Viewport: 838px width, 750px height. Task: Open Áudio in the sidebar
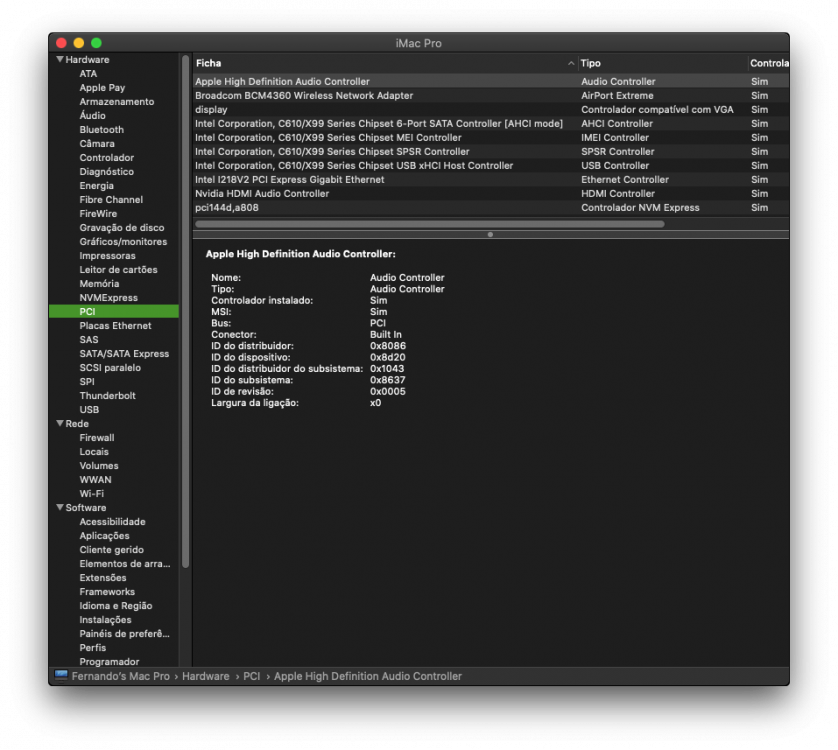(x=92, y=115)
